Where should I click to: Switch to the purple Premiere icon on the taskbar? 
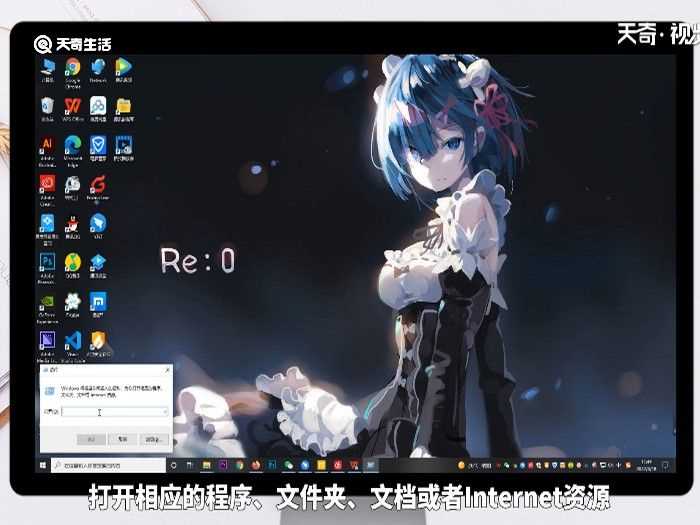point(223,466)
